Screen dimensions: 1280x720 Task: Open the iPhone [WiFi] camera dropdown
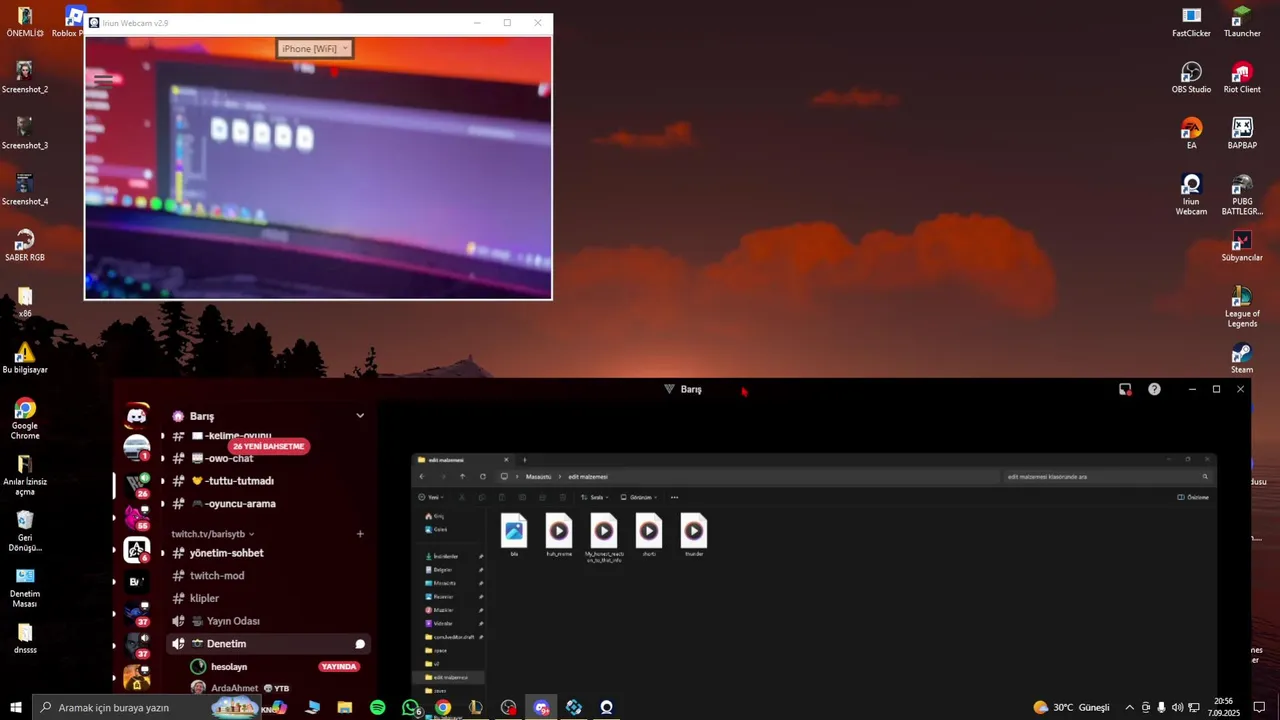[x=315, y=48]
